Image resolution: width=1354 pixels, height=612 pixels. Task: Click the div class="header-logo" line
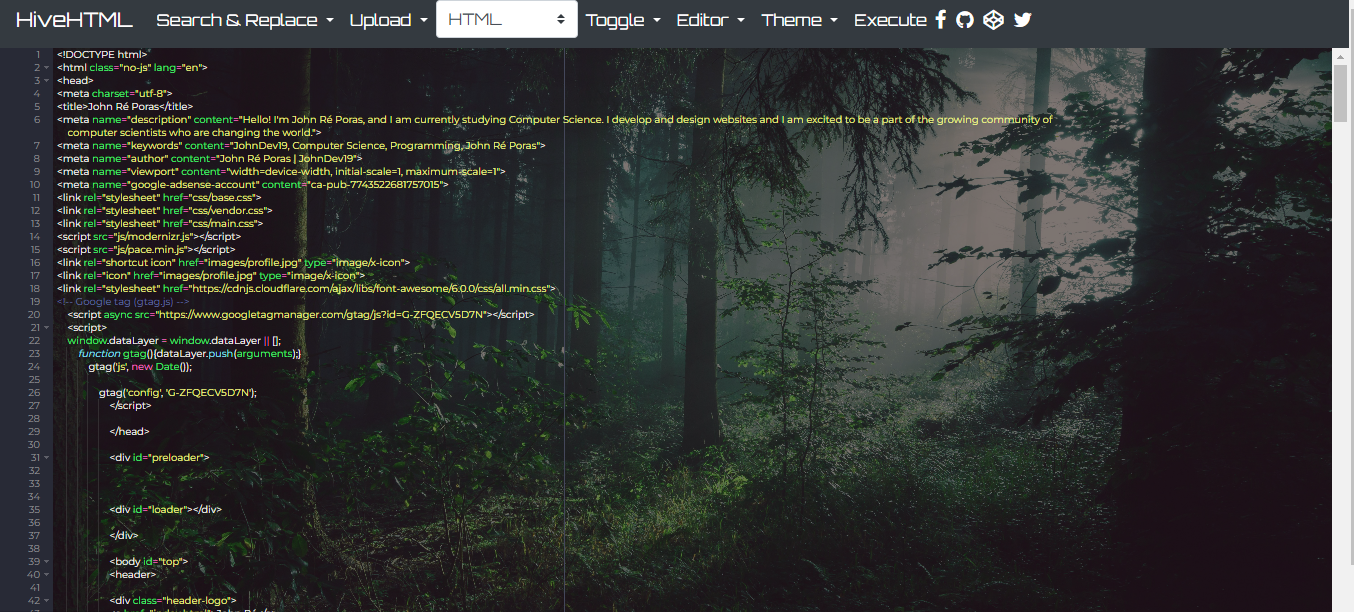pos(172,600)
